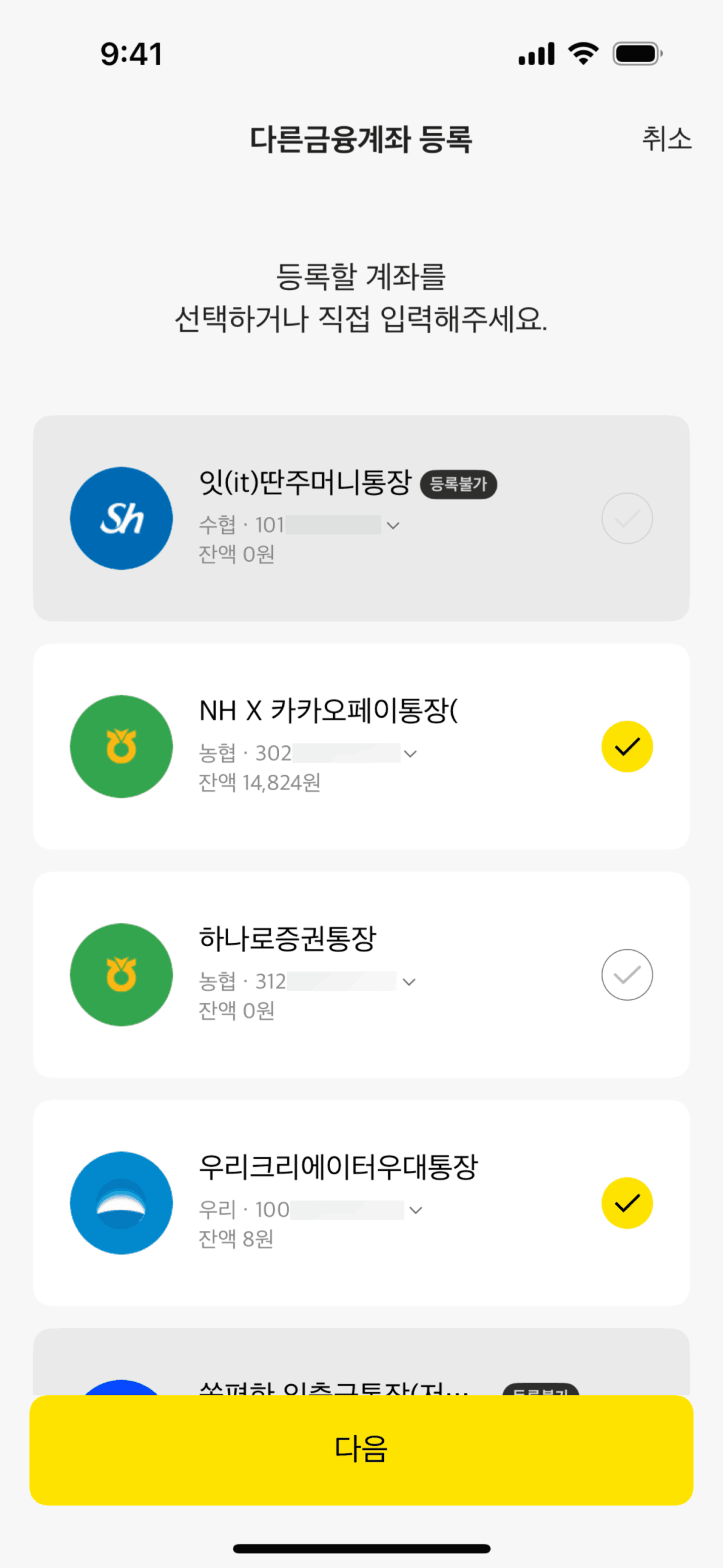Tap the 등록불가 badge on 잇(it)딴주머니통장
This screenshot has height=1568, width=723.
click(x=458, y=485)
